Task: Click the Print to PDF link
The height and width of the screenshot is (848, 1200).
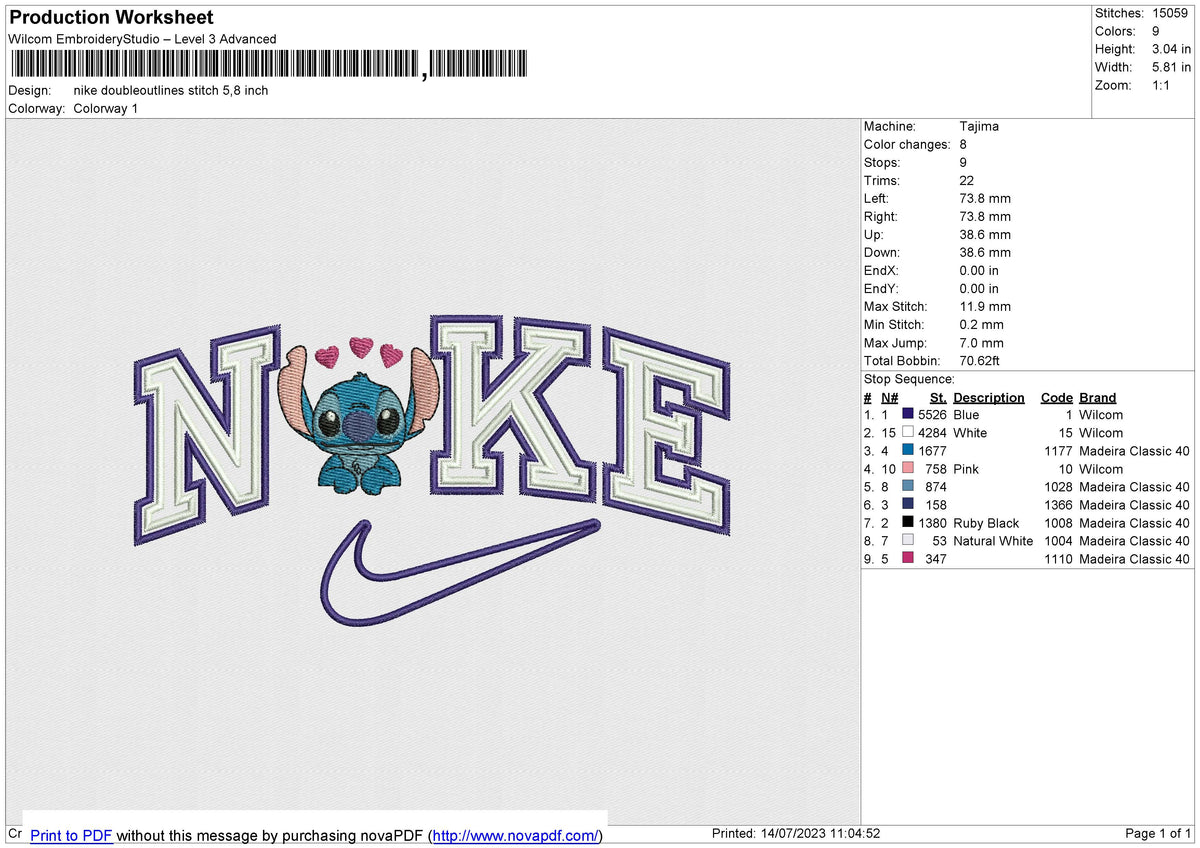Action: (x=71, y=835)
